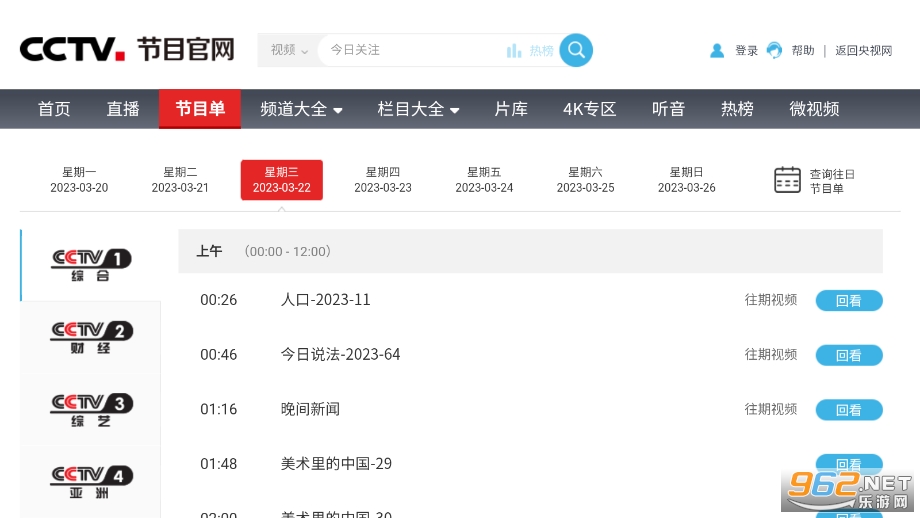Select the CCTV-1 综合 channel logo
Screen dimensions: 920x518
(91, 265)
